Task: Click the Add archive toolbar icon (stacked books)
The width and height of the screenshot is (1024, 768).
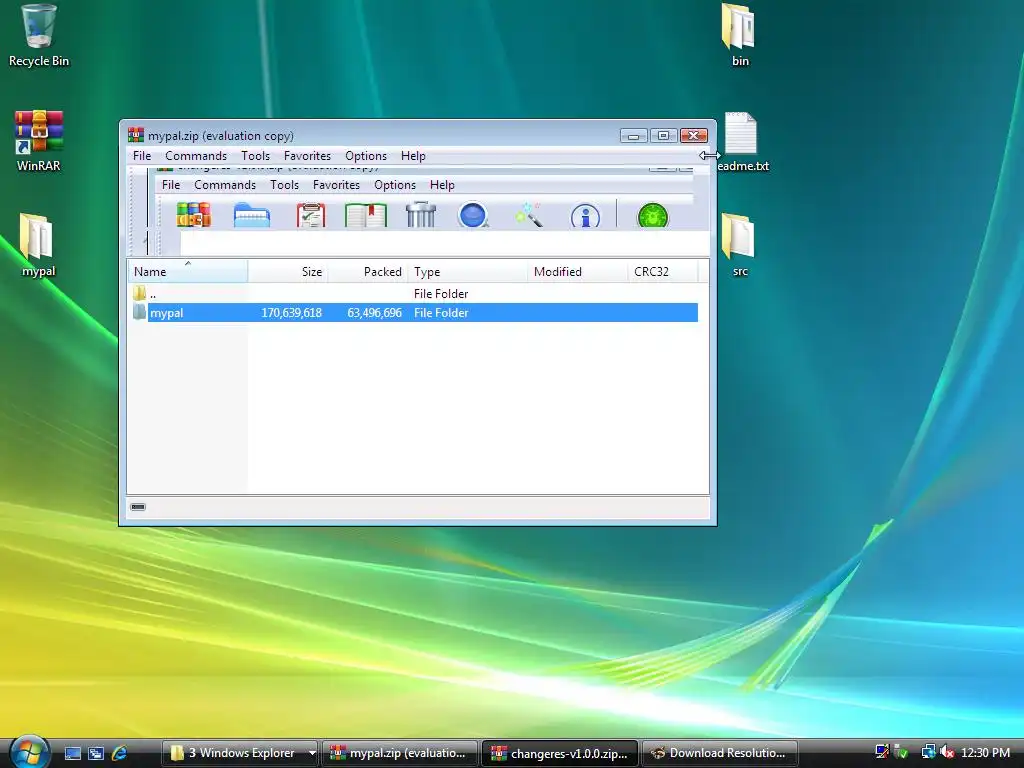Action: point(193,215)
